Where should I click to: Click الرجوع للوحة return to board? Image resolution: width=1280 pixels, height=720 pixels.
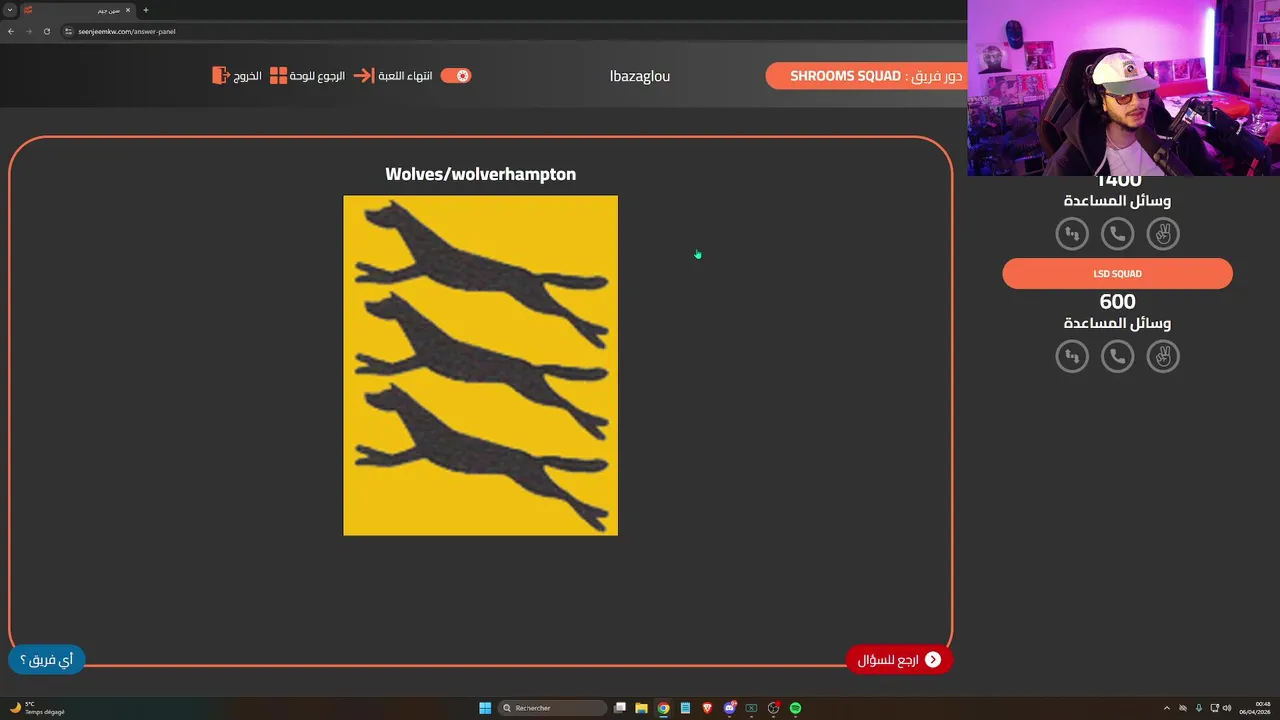(317, 76)
